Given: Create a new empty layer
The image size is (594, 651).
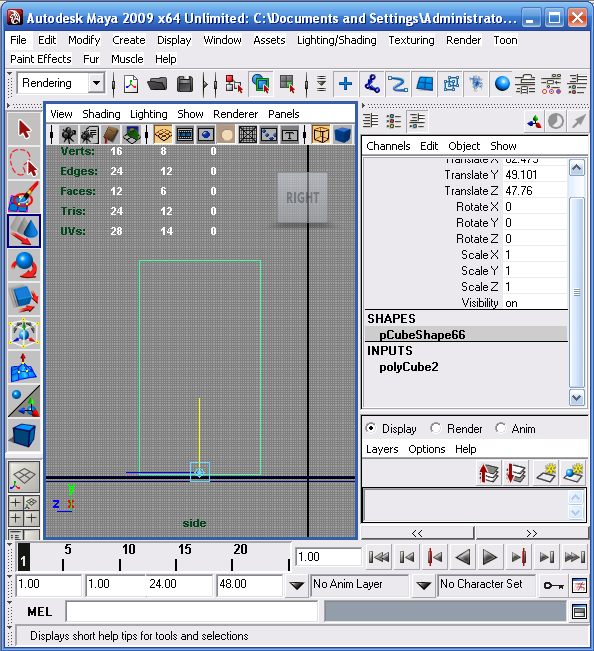Looking at the screenshot, I should tap(545, 473).
